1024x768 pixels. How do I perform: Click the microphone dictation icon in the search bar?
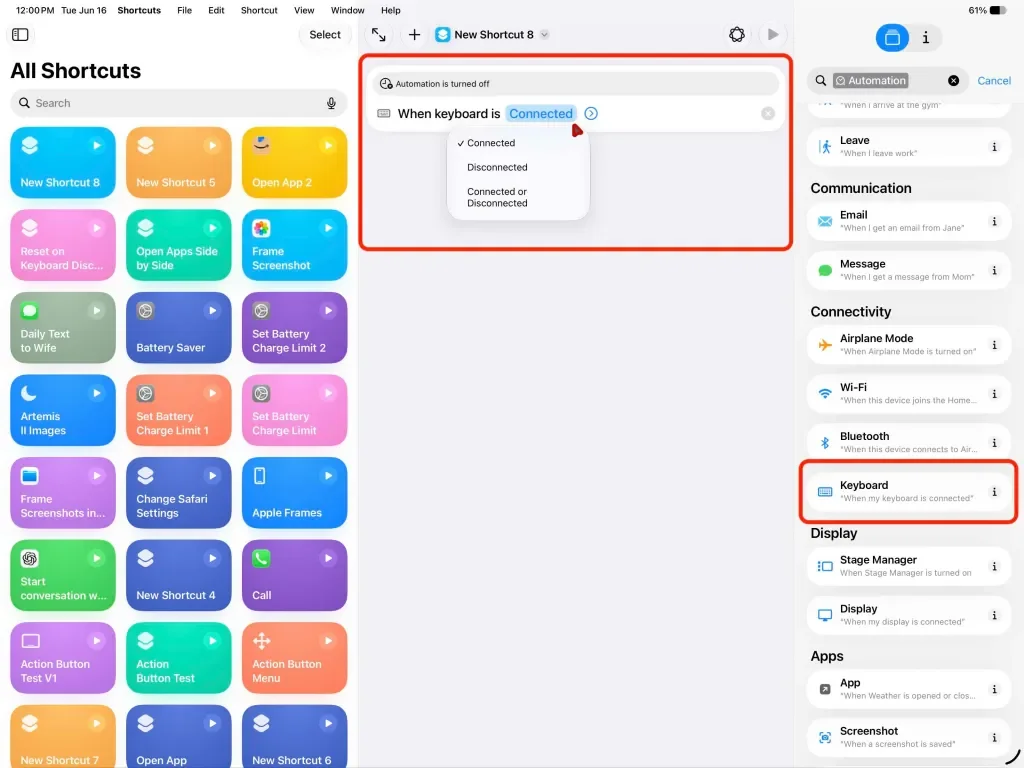click(x=331, y=103)
